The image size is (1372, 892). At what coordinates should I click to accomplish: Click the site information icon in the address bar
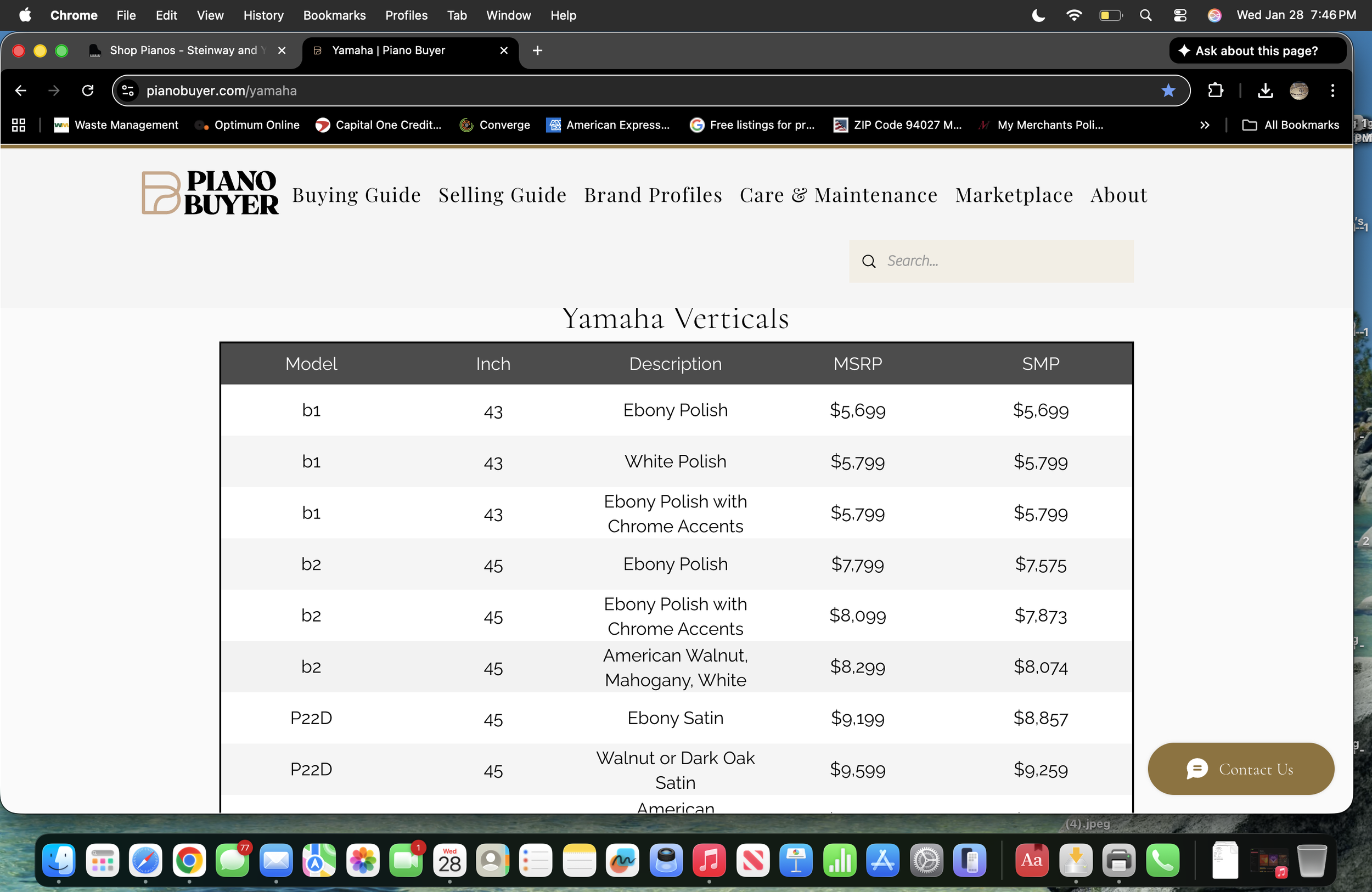[127, 91]
